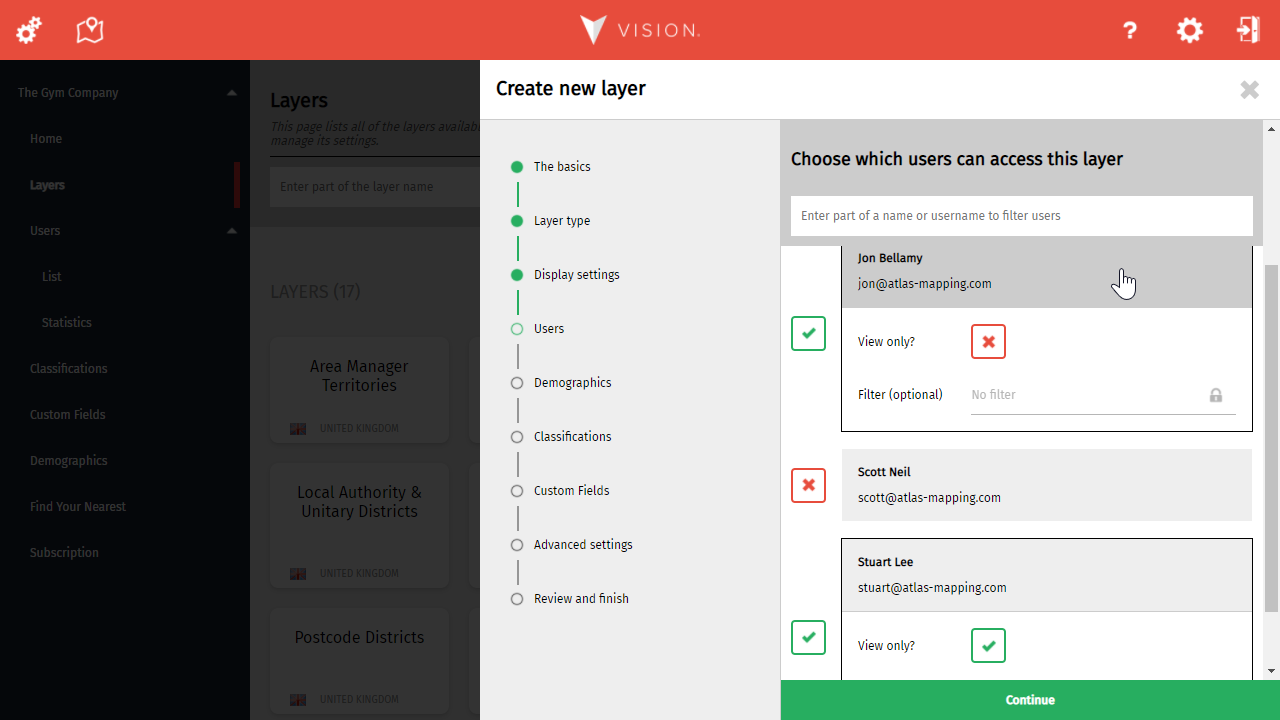Open help question mark icon

[x=1130, y=30]
